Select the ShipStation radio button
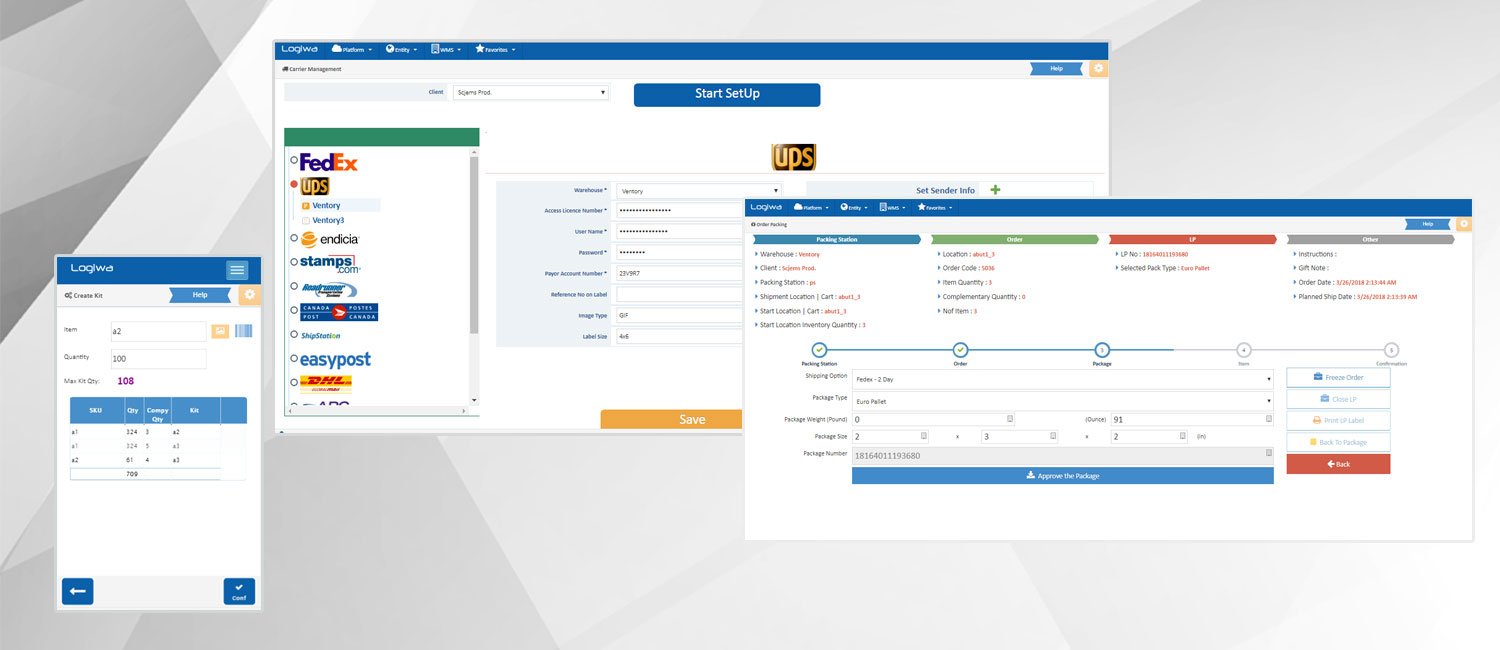The width and height of the screenshot is (1500, 650). coord(294,335)
